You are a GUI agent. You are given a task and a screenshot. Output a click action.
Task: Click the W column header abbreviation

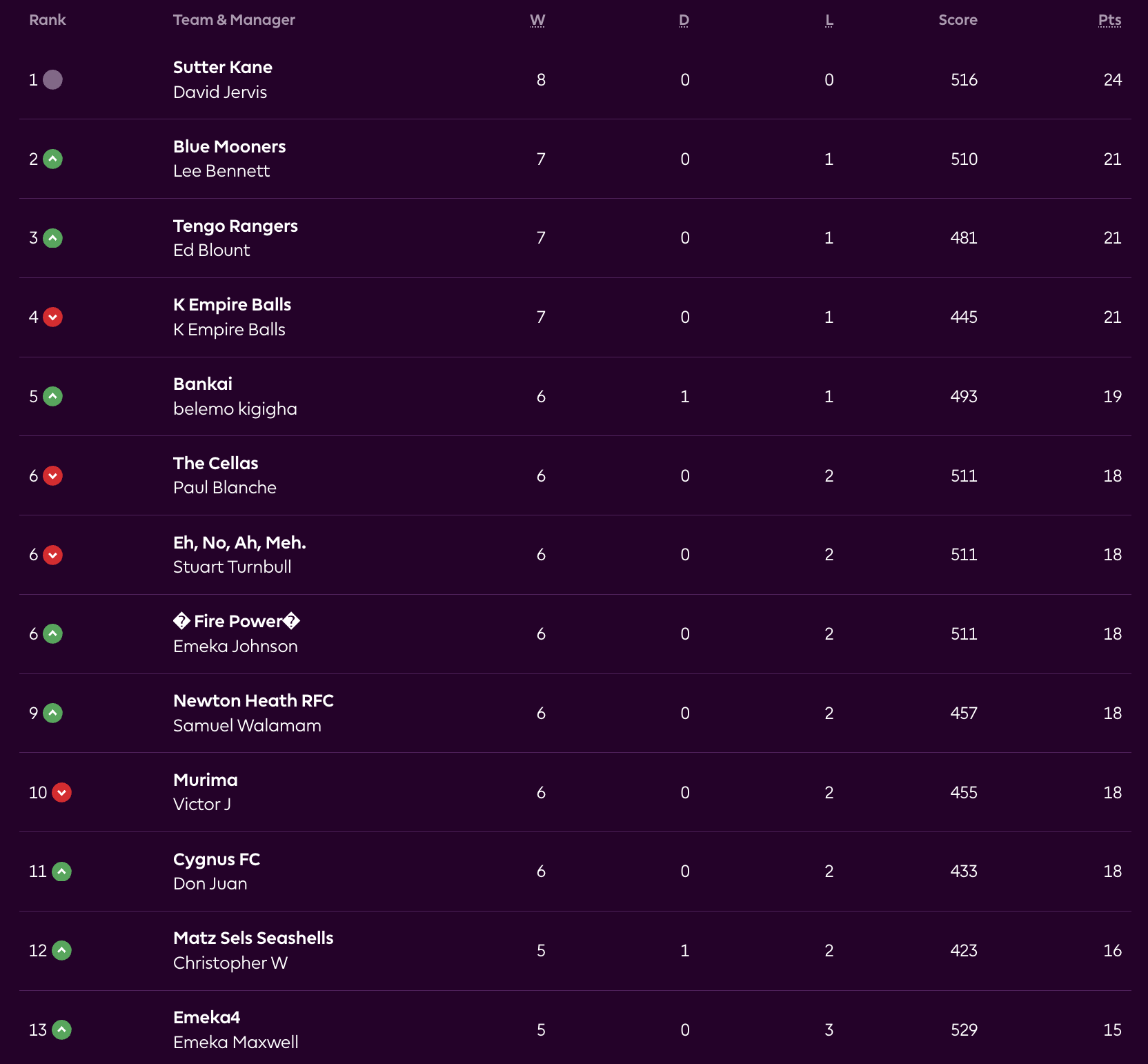537,20
